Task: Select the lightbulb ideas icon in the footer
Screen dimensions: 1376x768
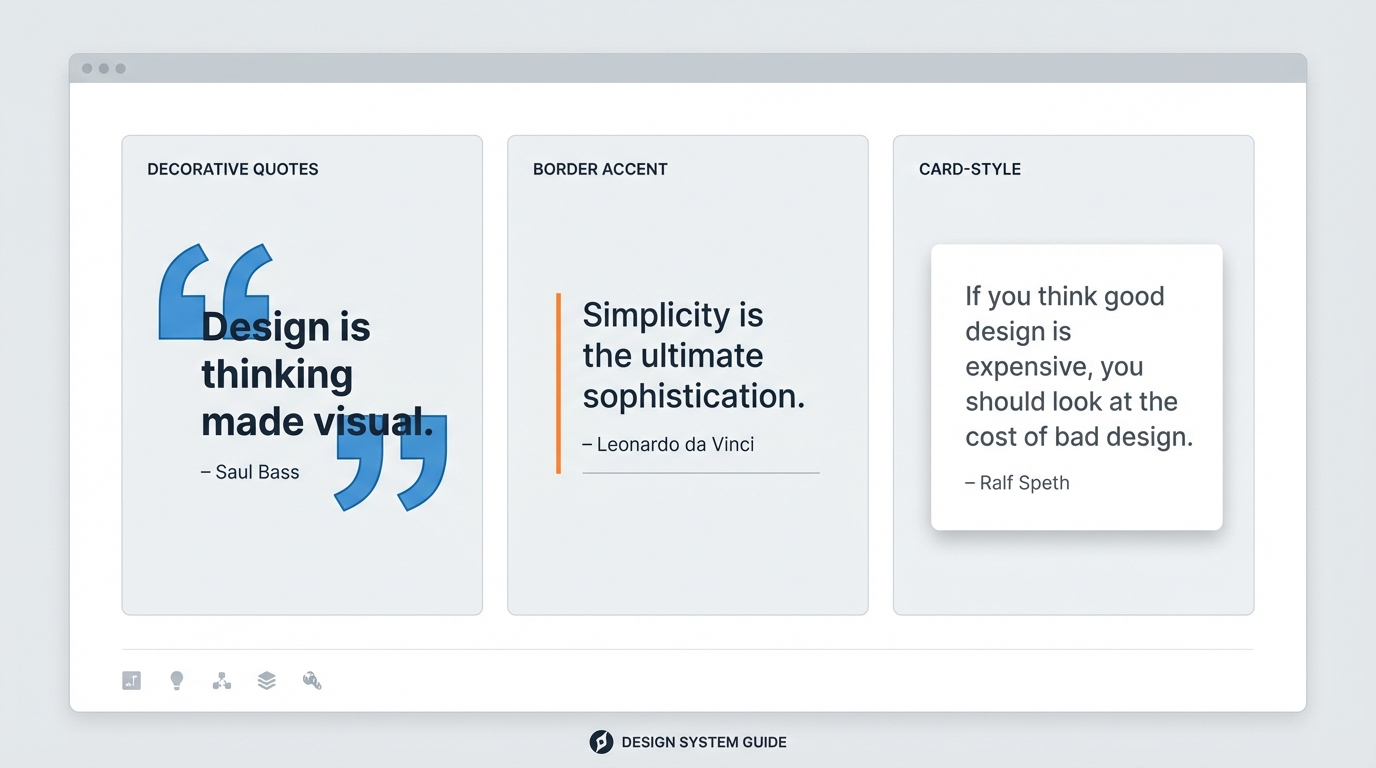Action: coord(177,680)
